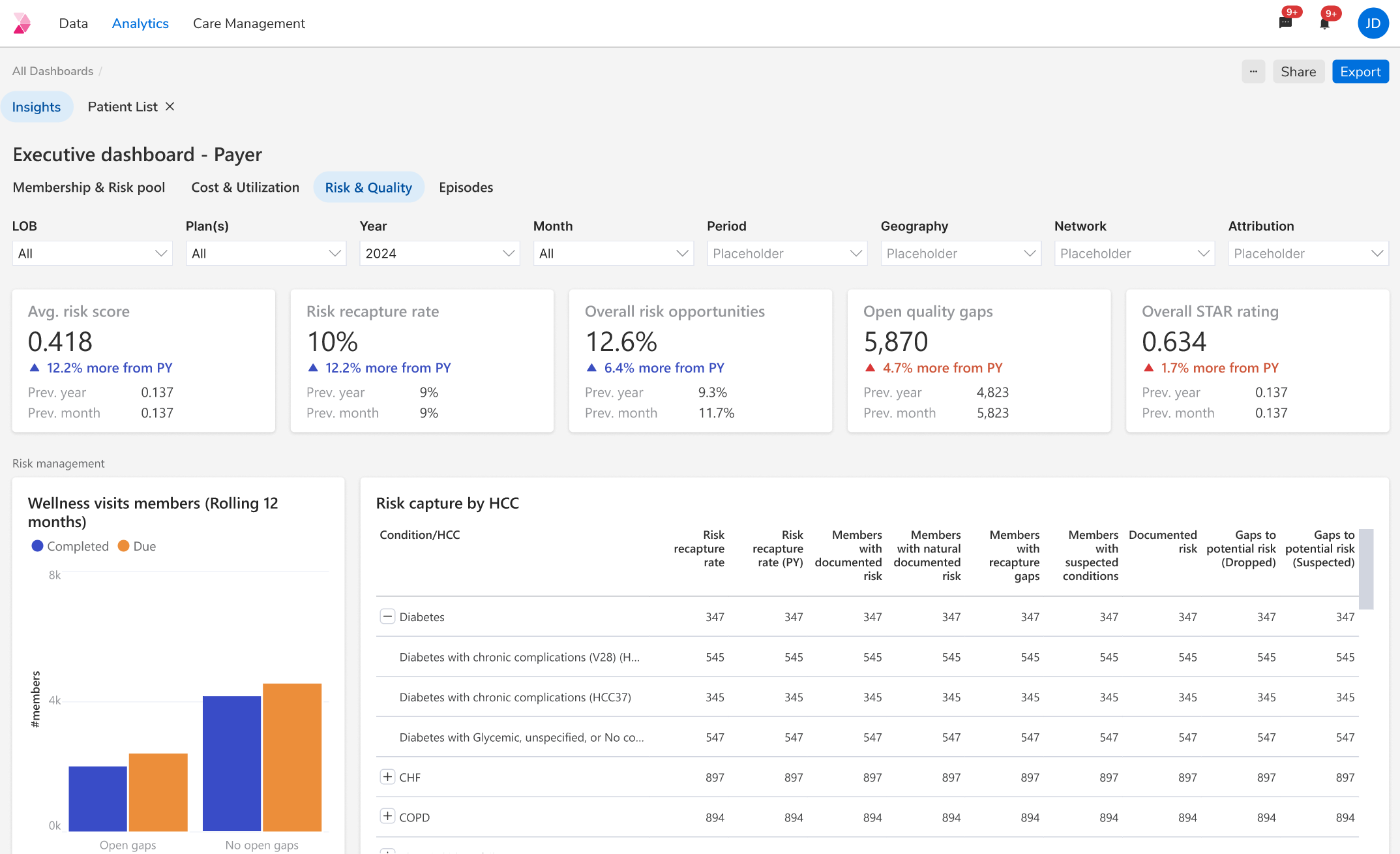Open the notifications bell icon

point(1324,23)
